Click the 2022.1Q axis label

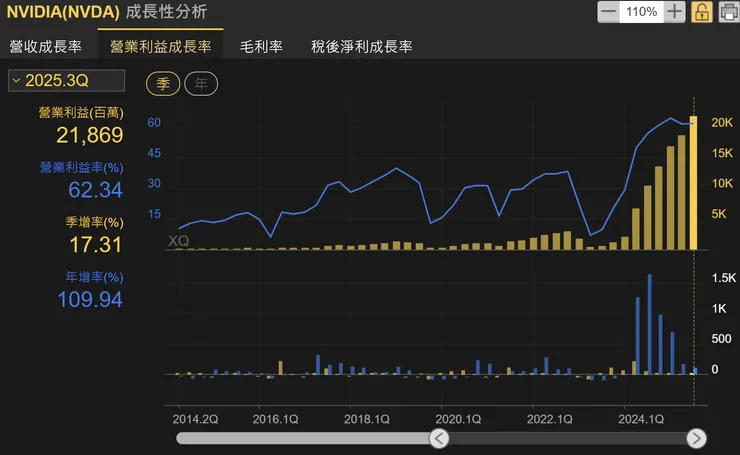pyautogui.click(x=549, y=419)
